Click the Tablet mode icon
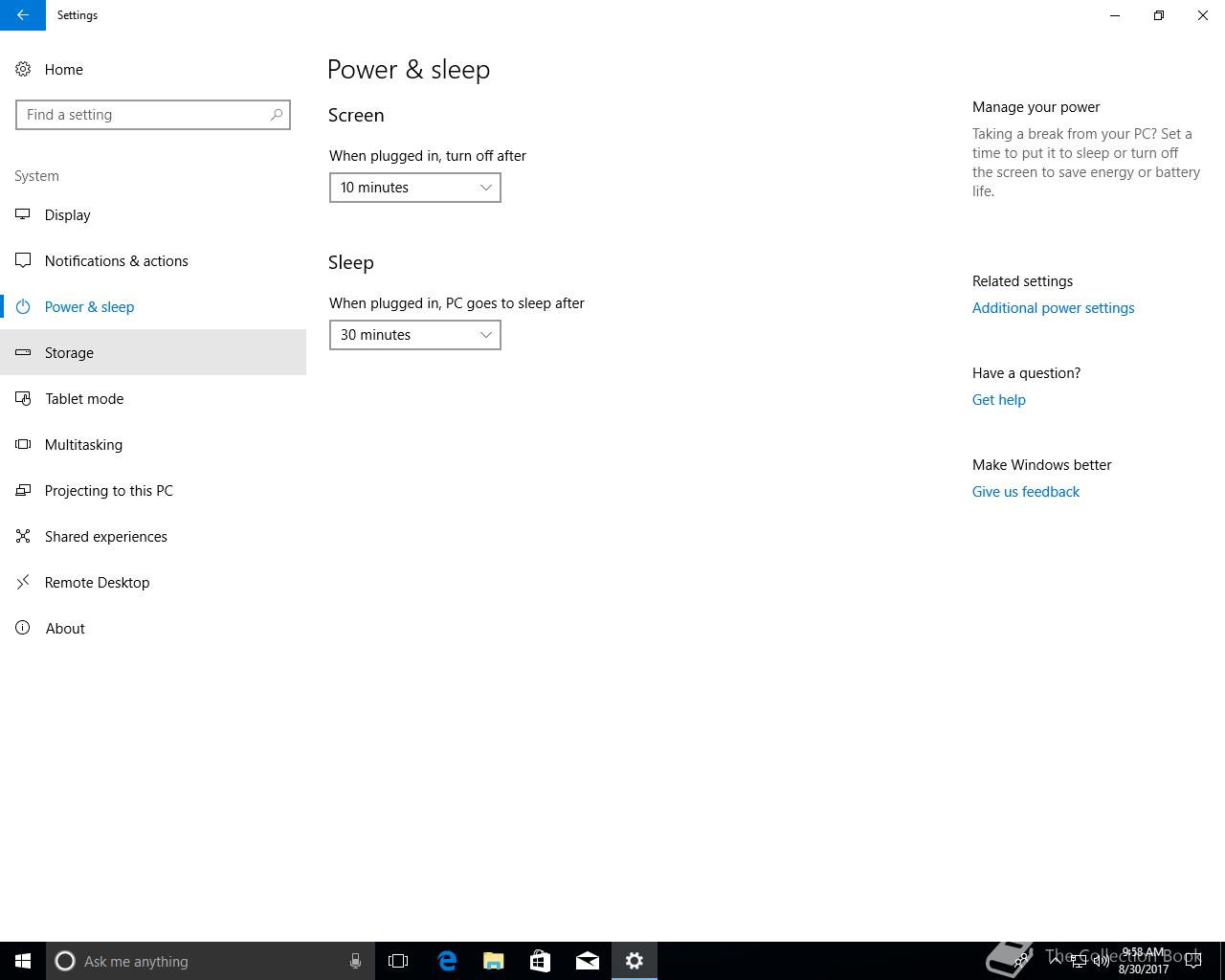This screenshot has width=1225, height=980. tap(23, 398)
